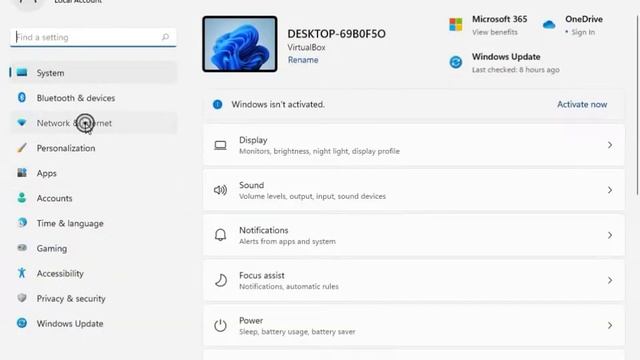The height and width of the screenshot is (360, 640).
Task: Click the Sound speaker icon
Action: tap(220, 190)
